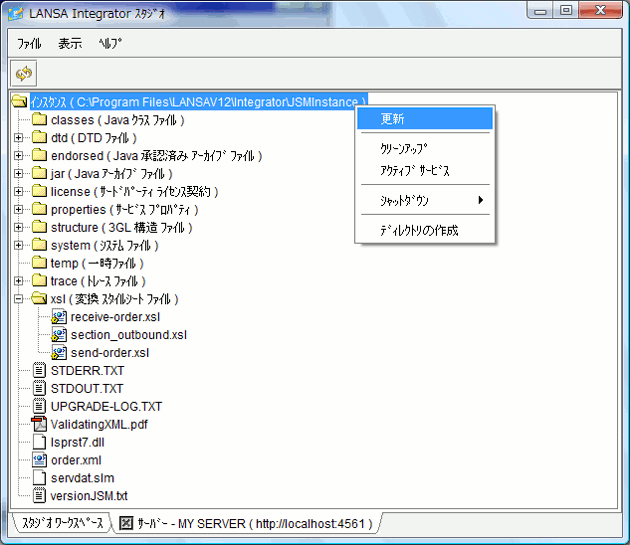The width and height of the screenshot is (630, 545).
Task: Click the jar folder icon
Action: [39, 173]
